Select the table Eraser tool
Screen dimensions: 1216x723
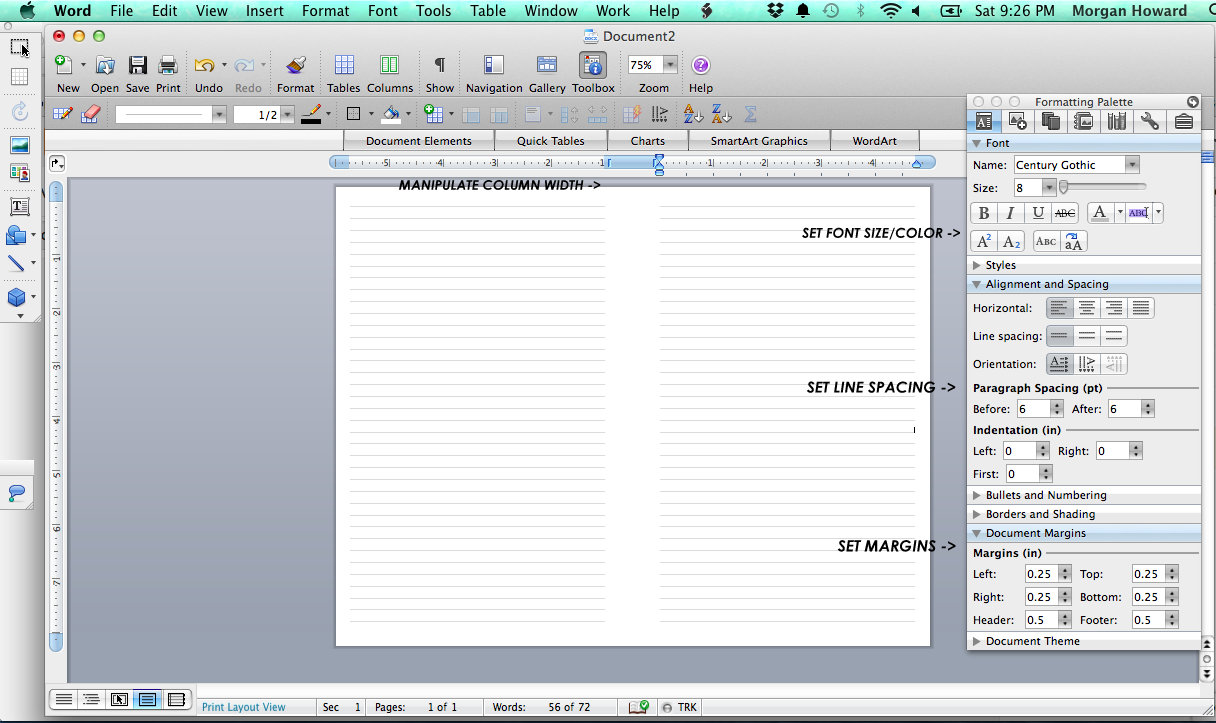click(x=90, y=114)
